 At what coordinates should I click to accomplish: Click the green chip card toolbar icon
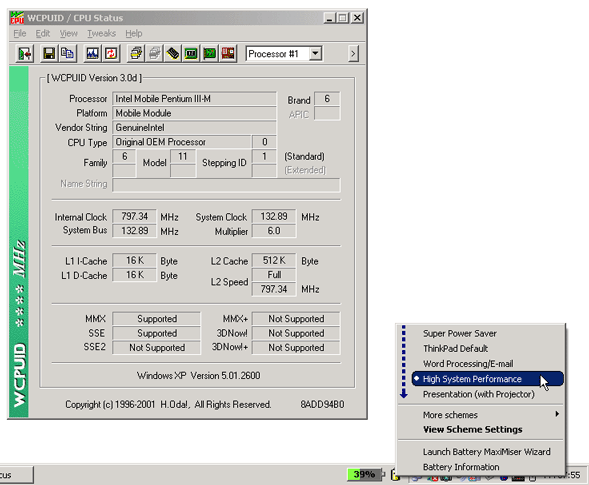pyautogui.click(x=191, y=54)
